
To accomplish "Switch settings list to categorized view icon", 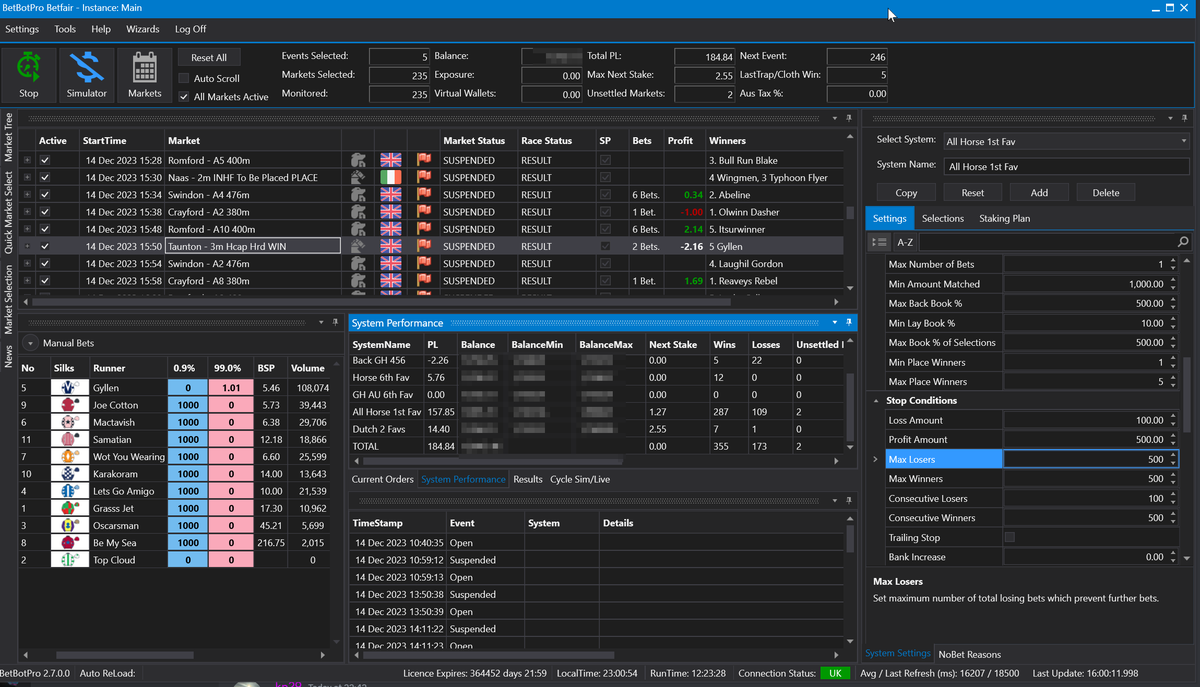I will 880,242.
